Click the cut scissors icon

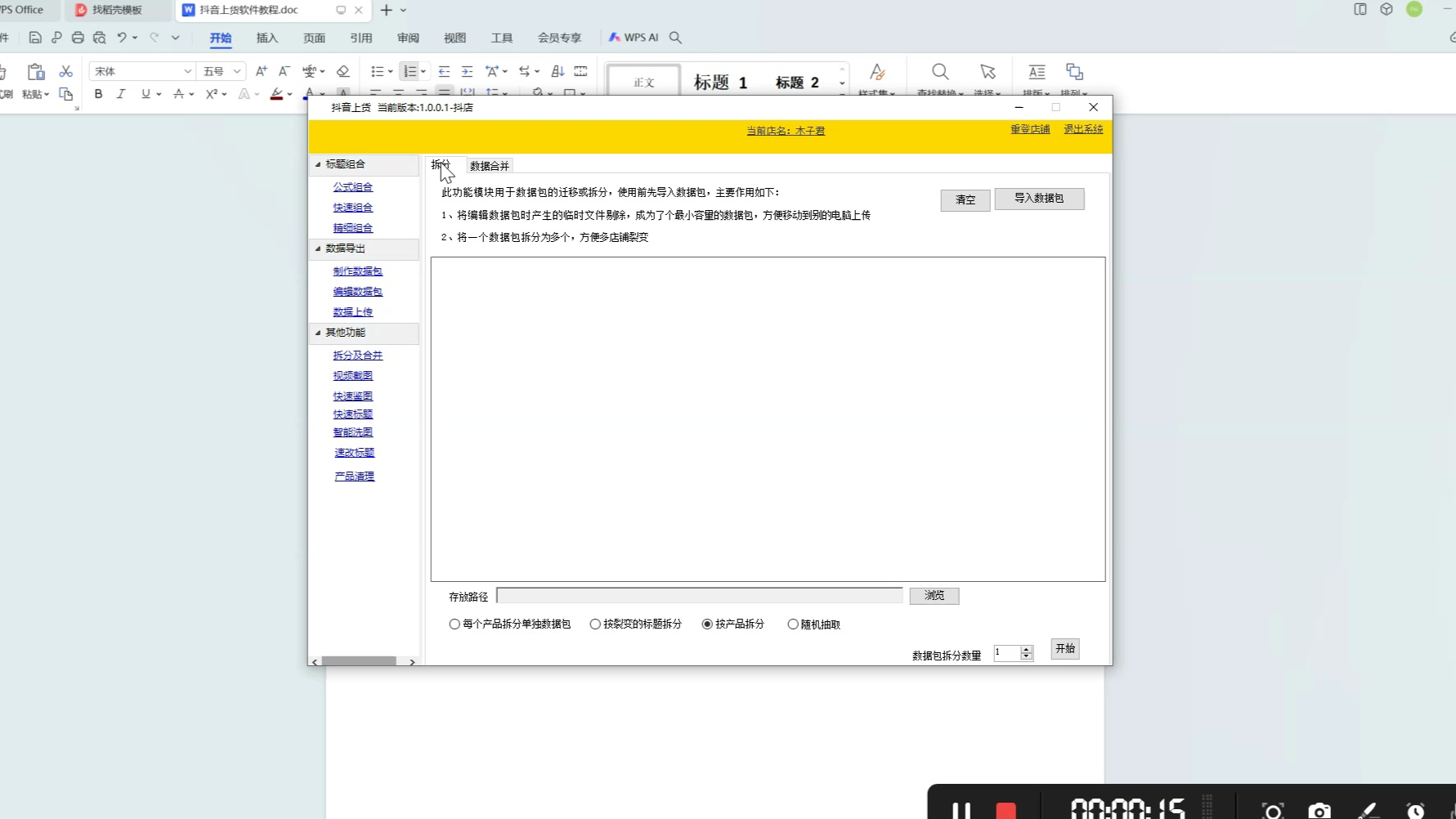[x=66, y=72]
